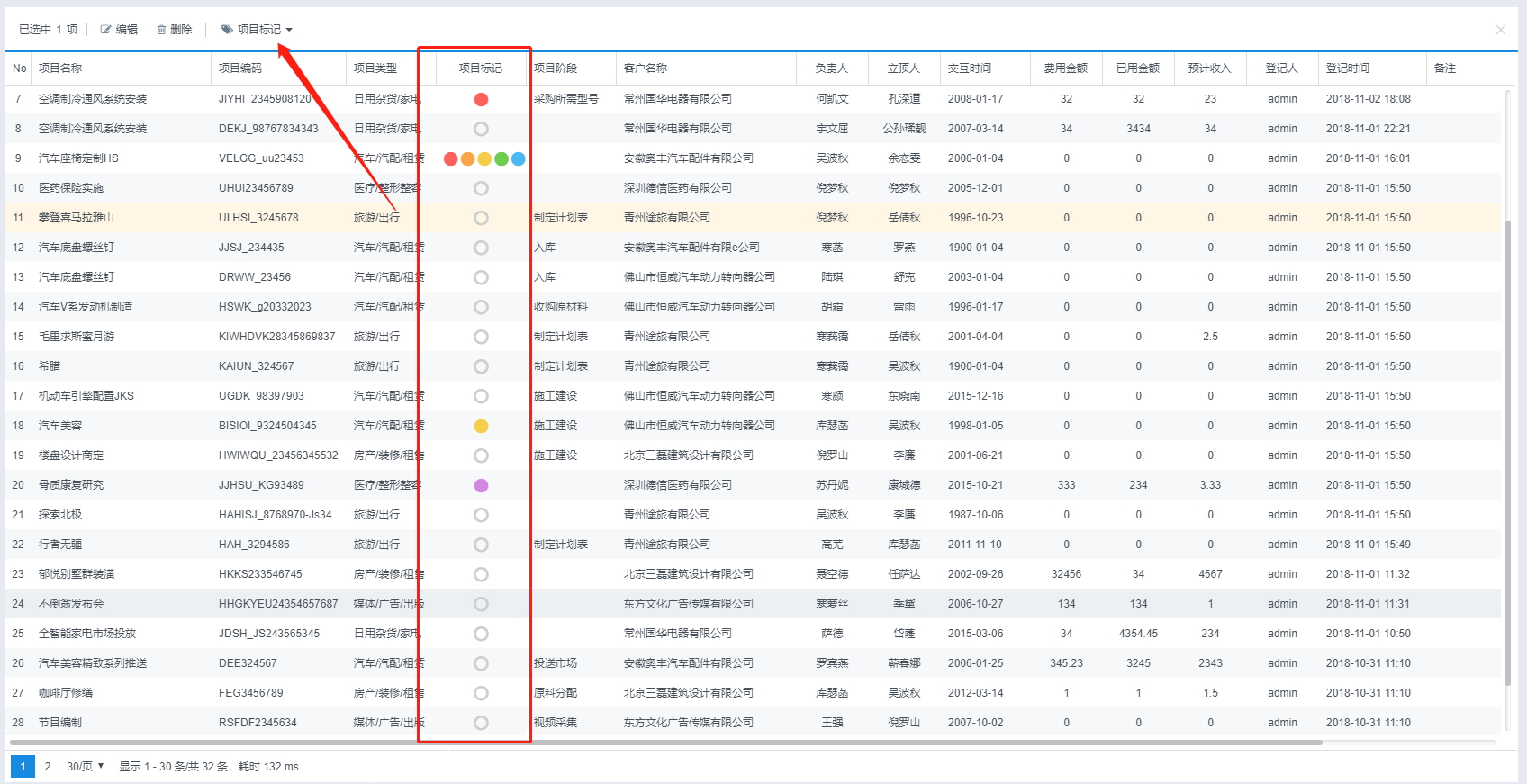Viewport: 1527px width, 784px height.
Task: Click the 编辑 pencil icon in toolbar
Action: 106,30
